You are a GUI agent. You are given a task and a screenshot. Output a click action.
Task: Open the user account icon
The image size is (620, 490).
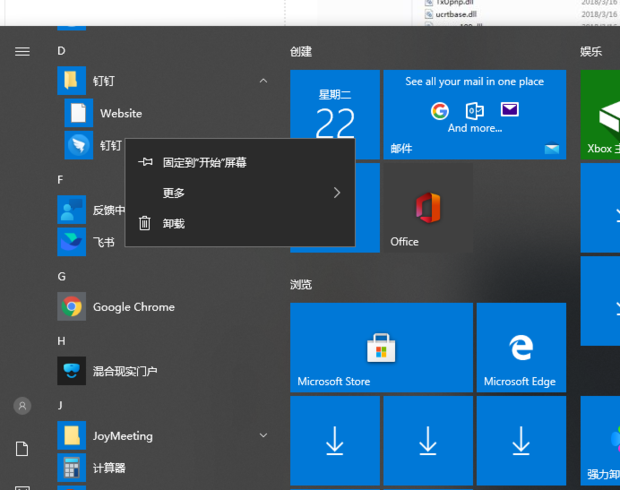[22, 406]
